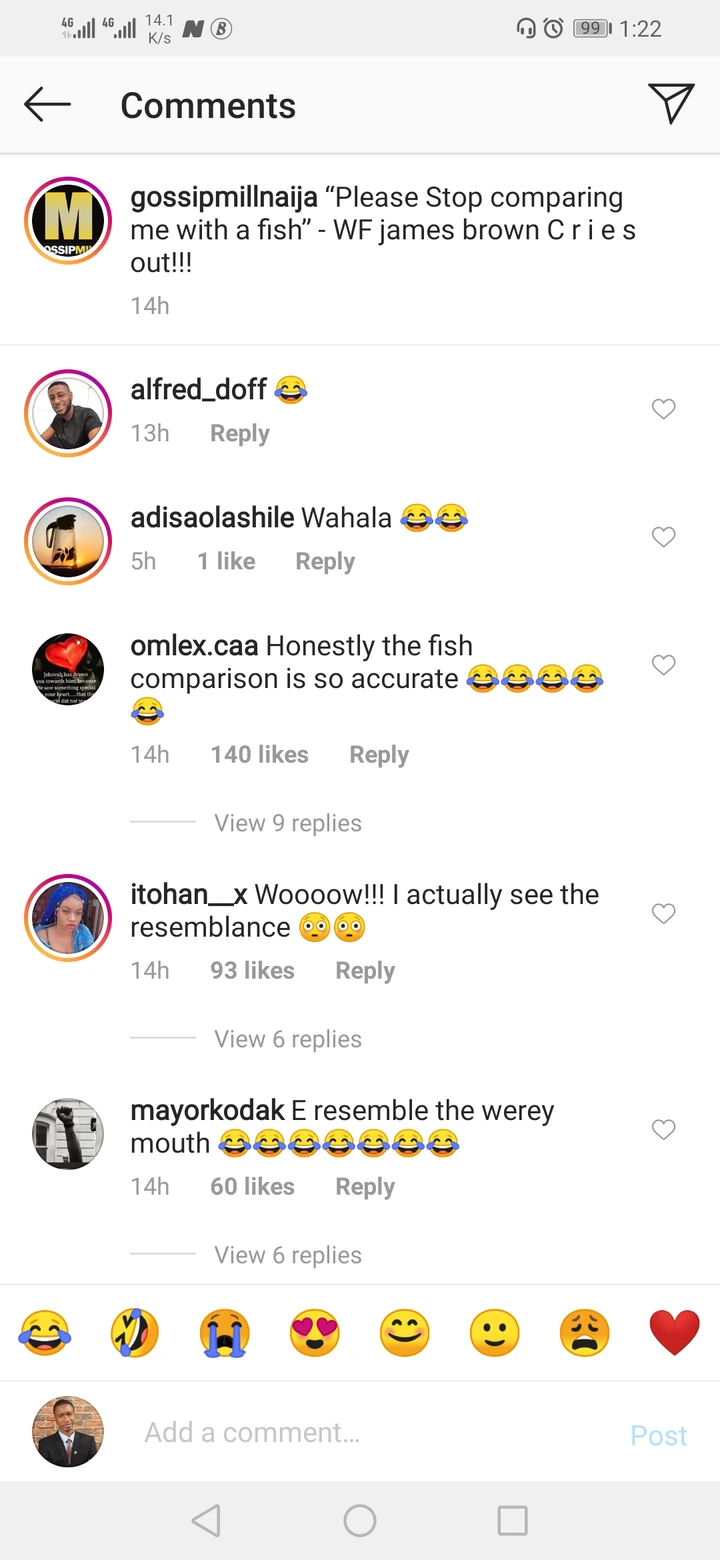
Task: Insert the red heart emoji
Action: click(x=674, y=1333)
